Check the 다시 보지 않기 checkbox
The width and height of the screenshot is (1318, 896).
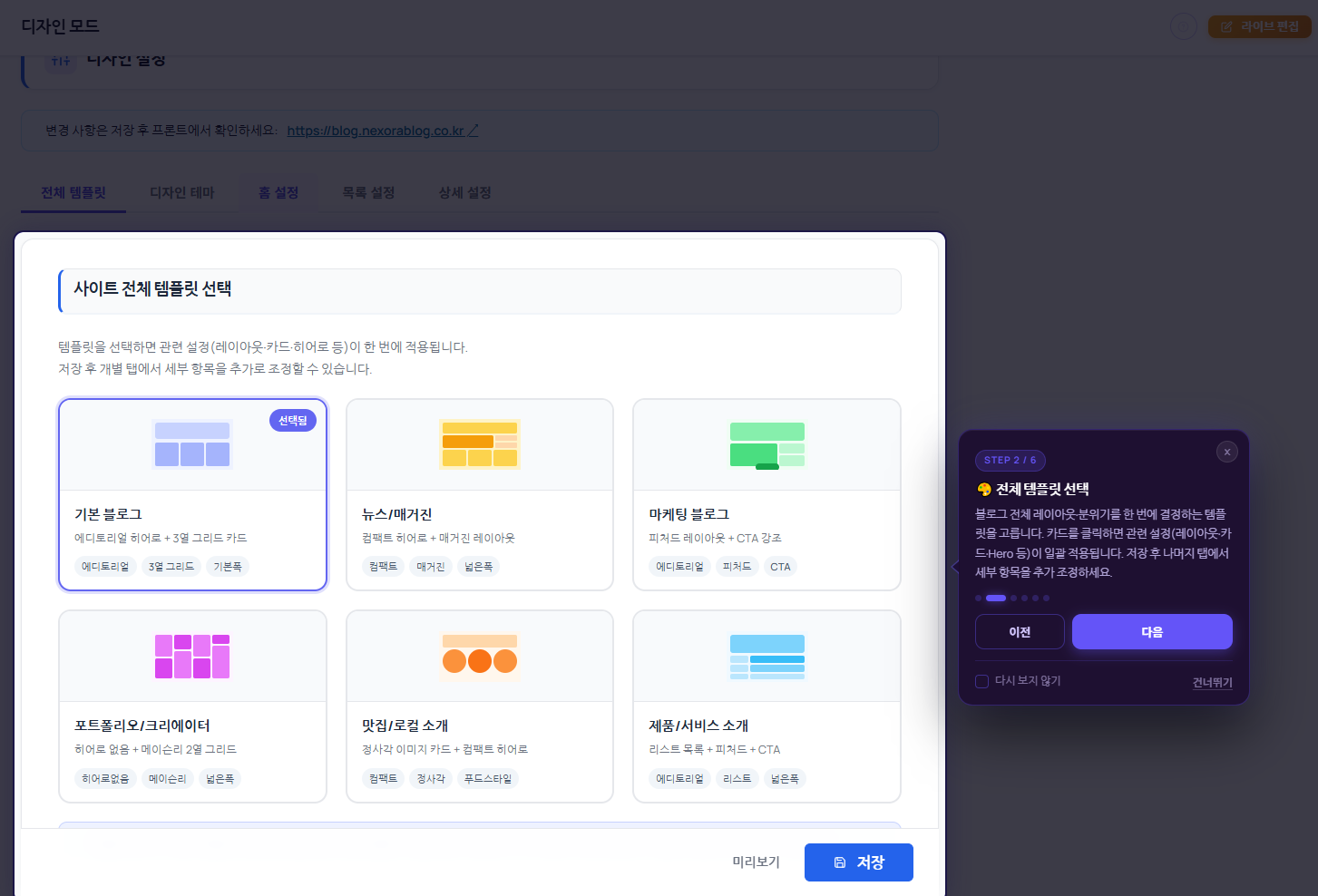[981, 681]
